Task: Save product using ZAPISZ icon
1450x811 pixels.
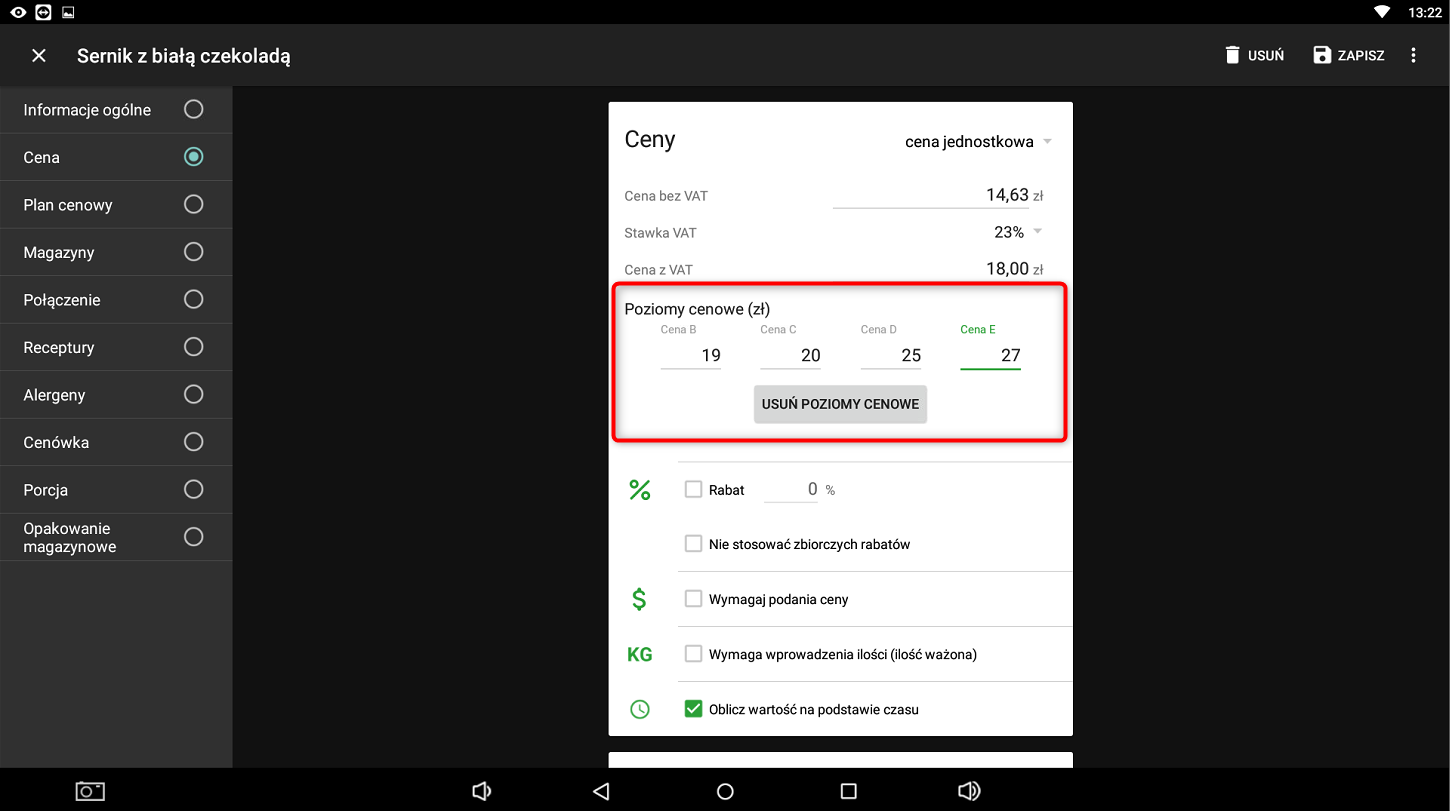Action: 1323,55
